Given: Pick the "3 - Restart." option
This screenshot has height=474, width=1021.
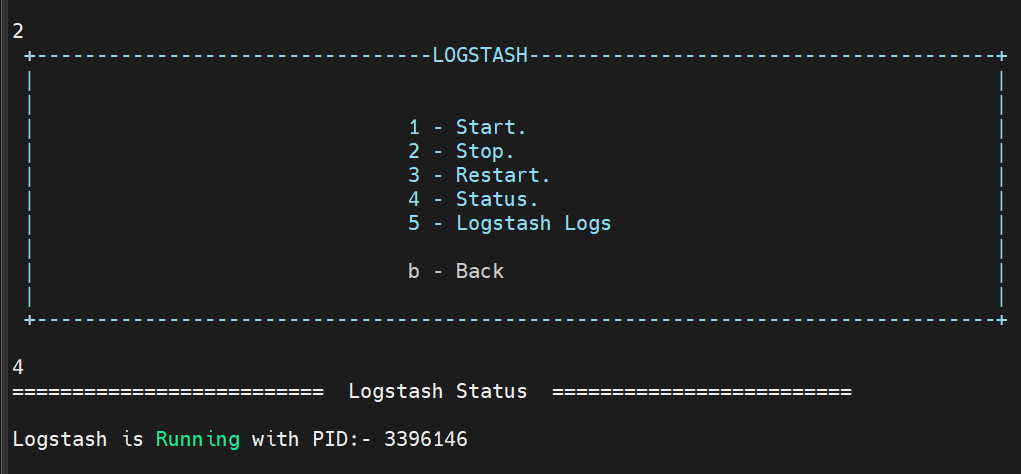Looking at the screenshot, I should point(479,175).
